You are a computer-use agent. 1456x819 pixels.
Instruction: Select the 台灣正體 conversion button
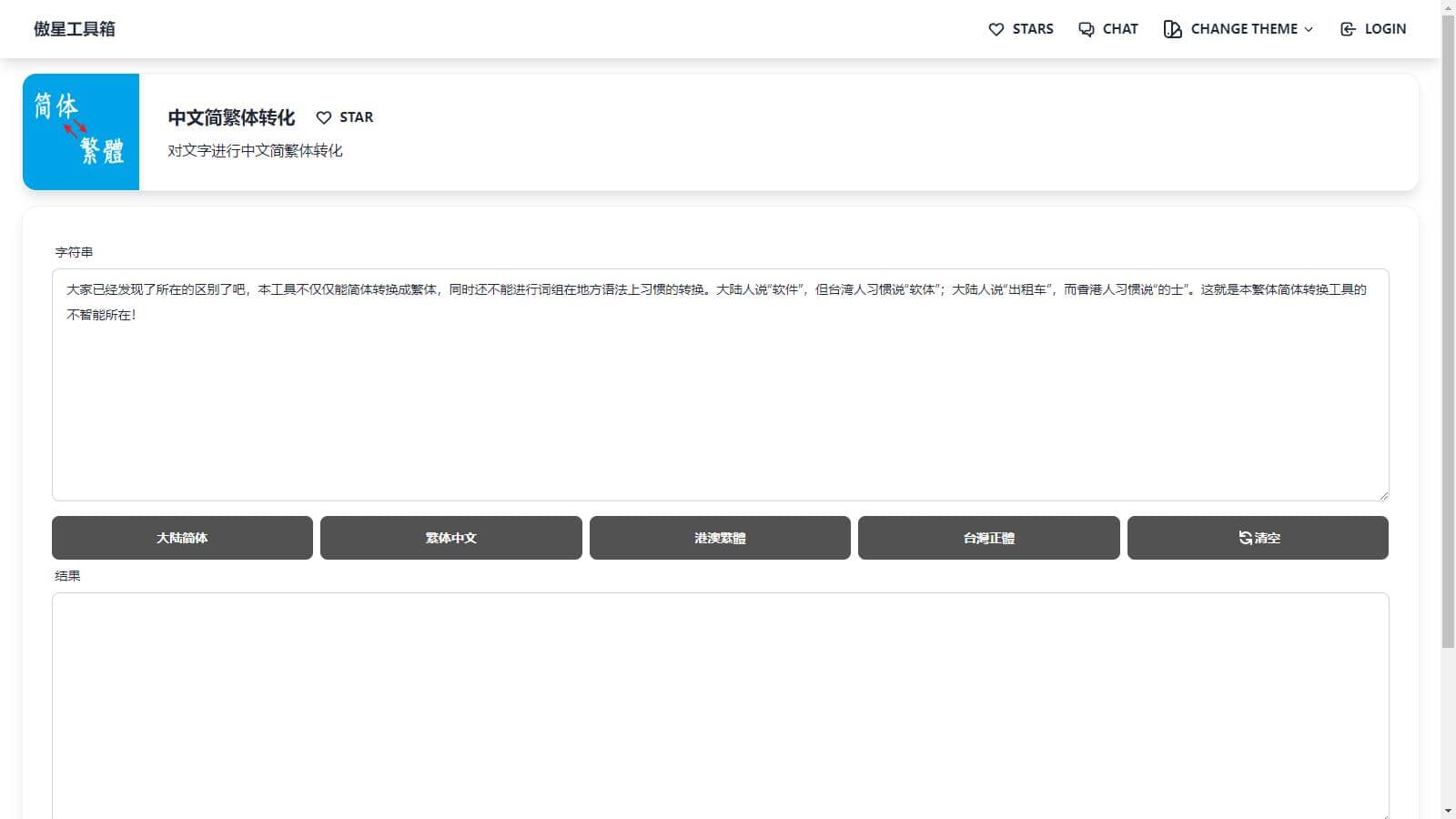coord(988,538)
